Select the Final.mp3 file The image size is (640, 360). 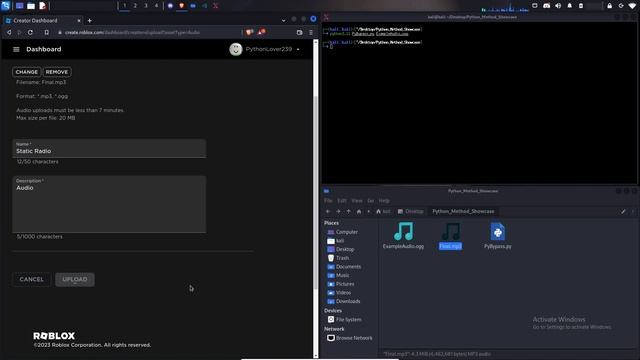coord(451,236)
